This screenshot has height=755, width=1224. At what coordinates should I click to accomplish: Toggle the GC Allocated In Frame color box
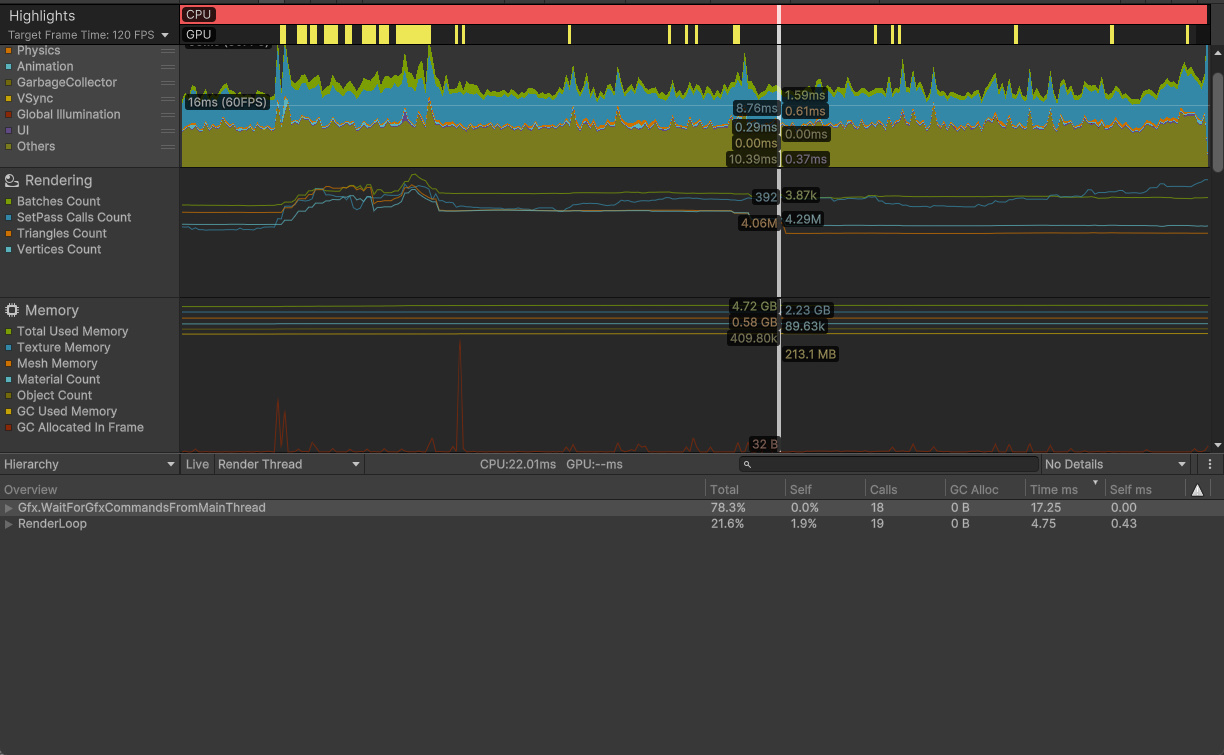coord(9,427)
